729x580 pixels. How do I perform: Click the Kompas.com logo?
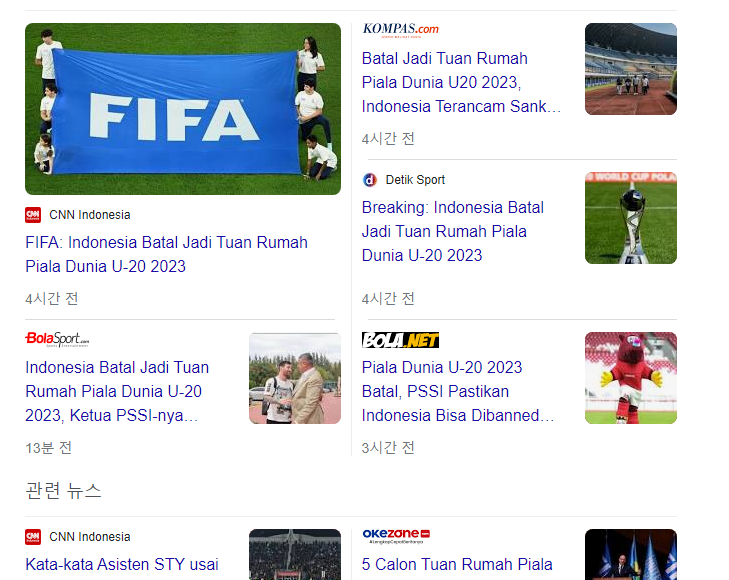pos(400,29)
